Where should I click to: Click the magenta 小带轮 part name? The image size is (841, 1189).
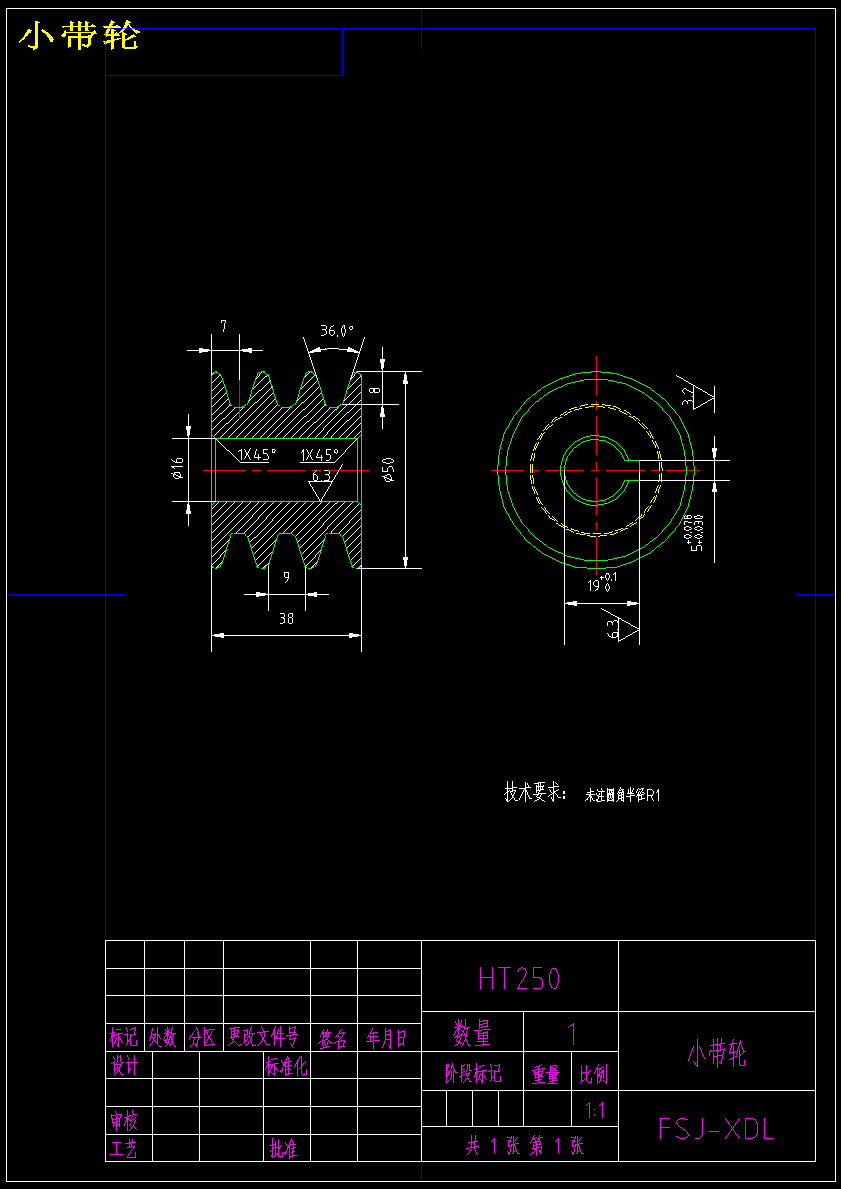[717, 1055]
